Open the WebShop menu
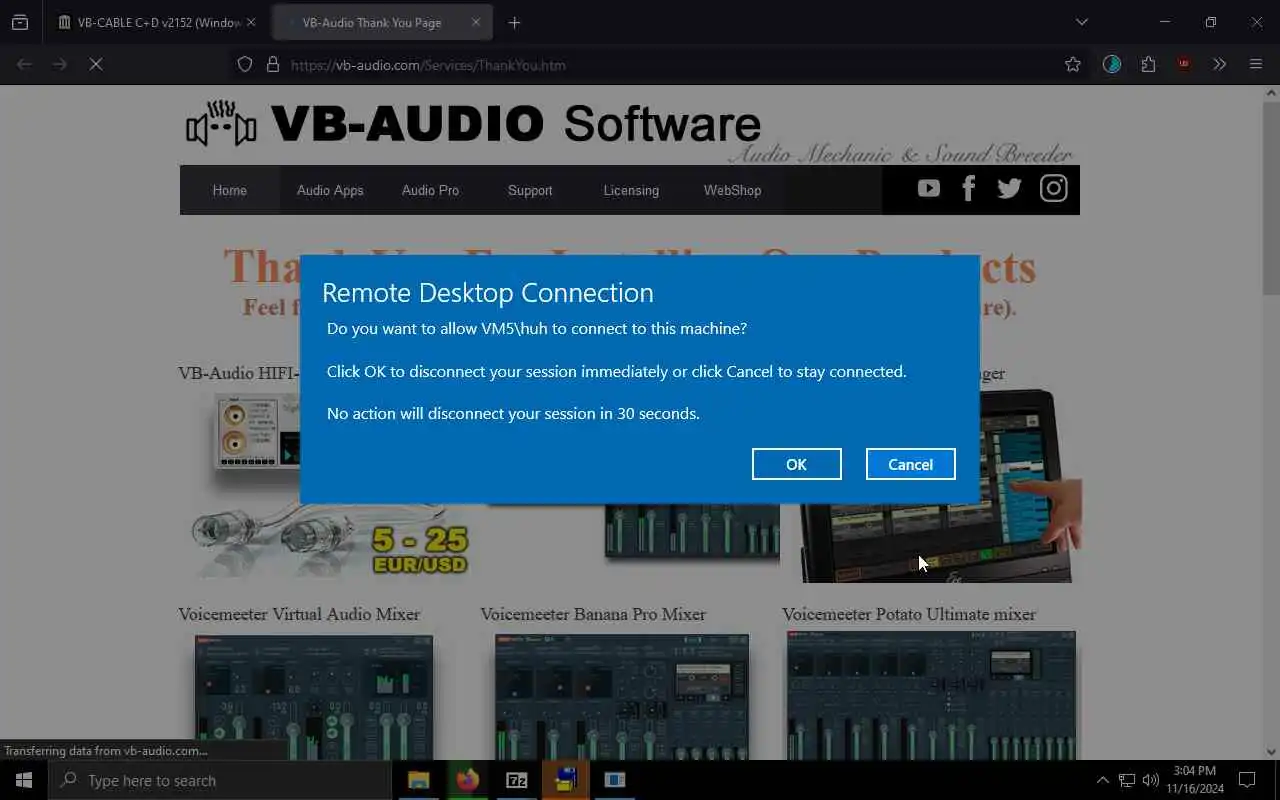The width and height of the screenshot is (1280, 800). (x=732, y=190)
